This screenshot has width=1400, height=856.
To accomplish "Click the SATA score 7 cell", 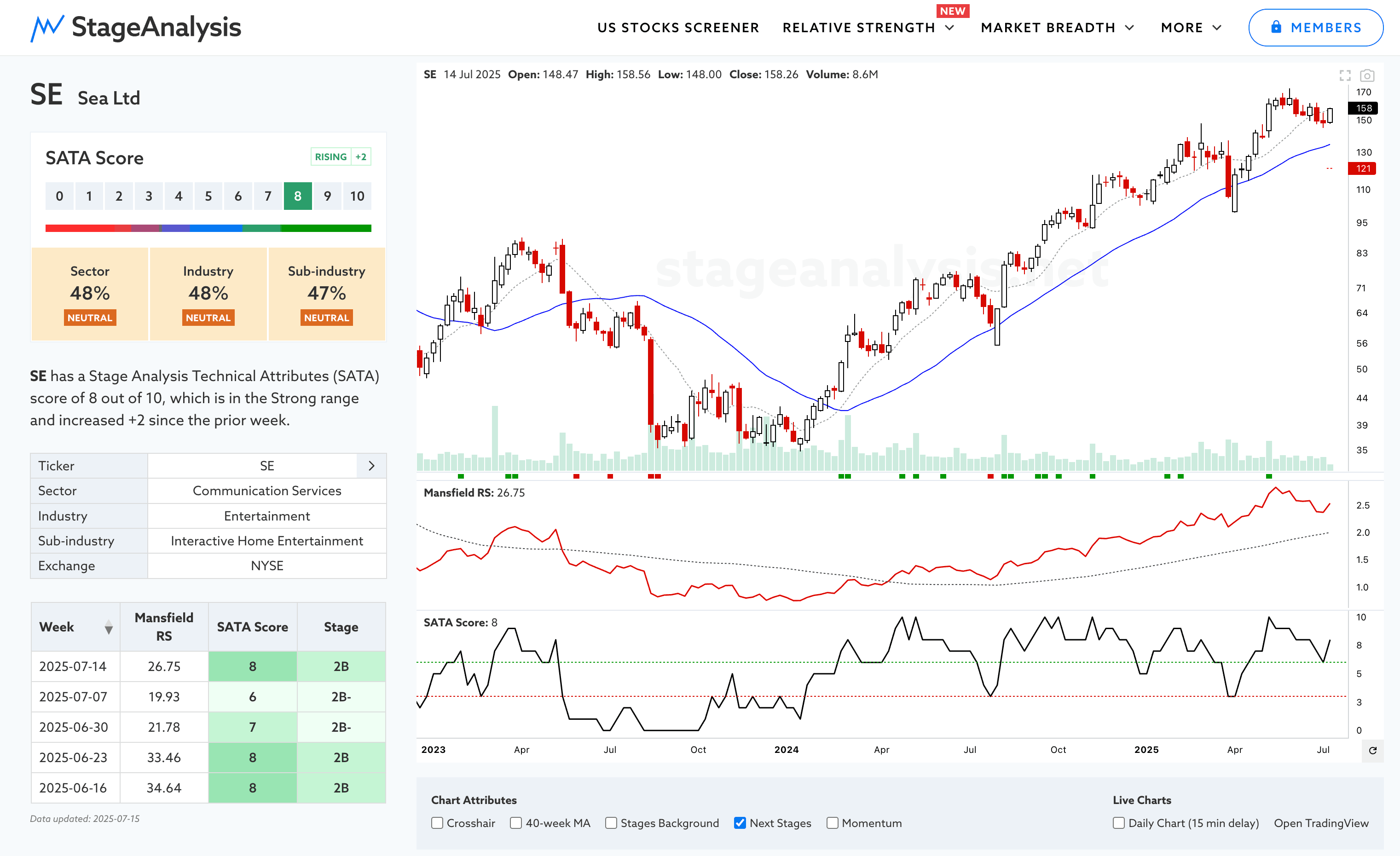I will click(253, 727).
